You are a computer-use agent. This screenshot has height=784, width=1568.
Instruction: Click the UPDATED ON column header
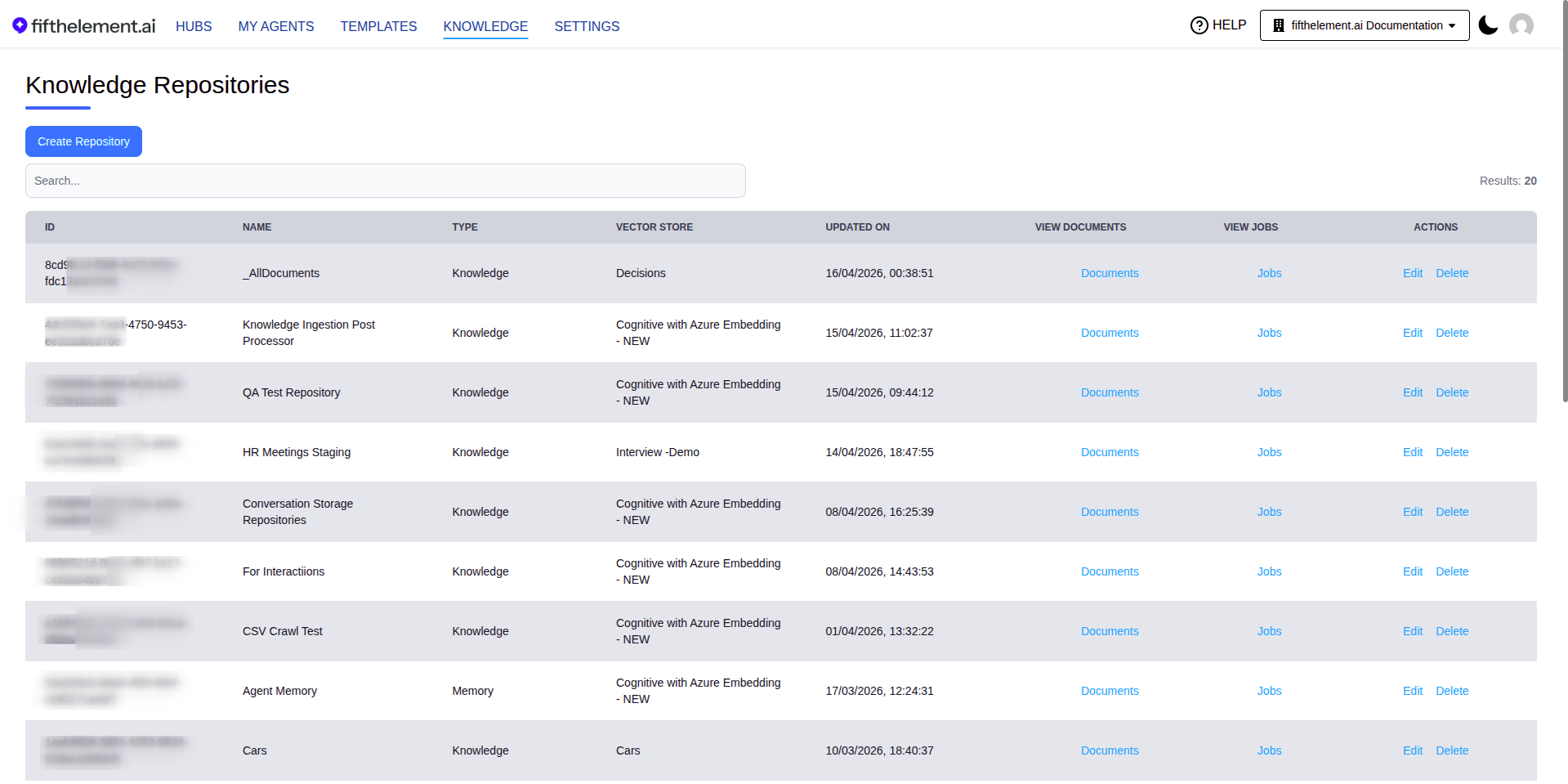(857, 227)
